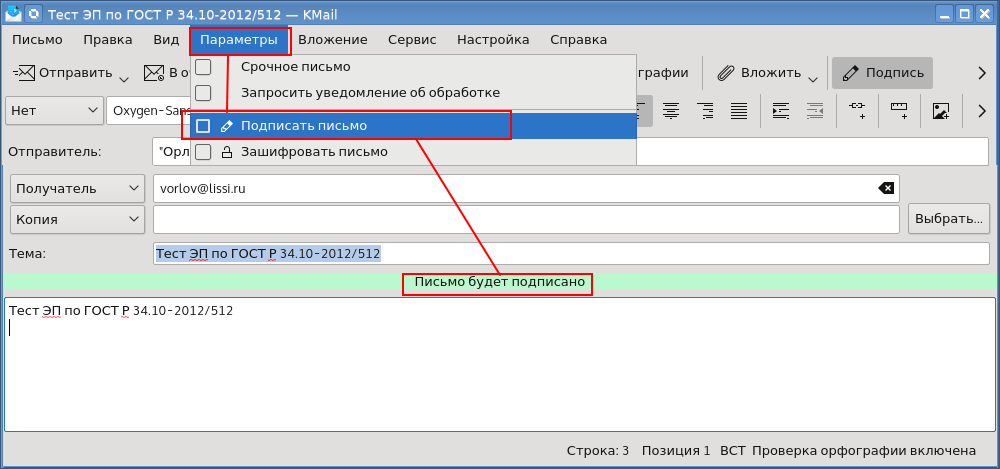The height and width of the screenshot is (469, 1000).
Task: Click the Строка: 3 status indicator
Action: click(x=598, y=450)
